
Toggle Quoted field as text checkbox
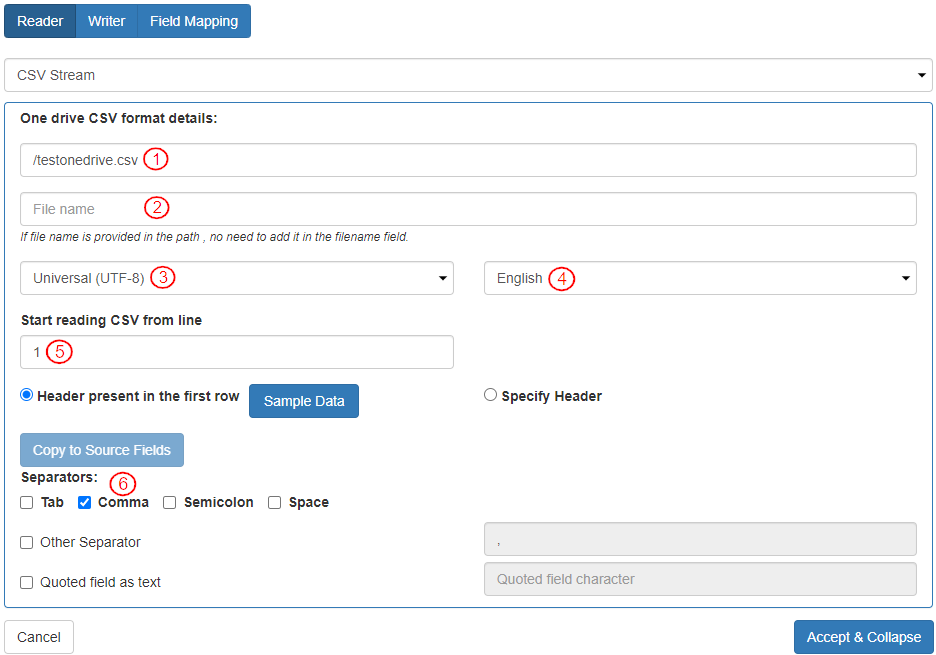click(27, 582)
